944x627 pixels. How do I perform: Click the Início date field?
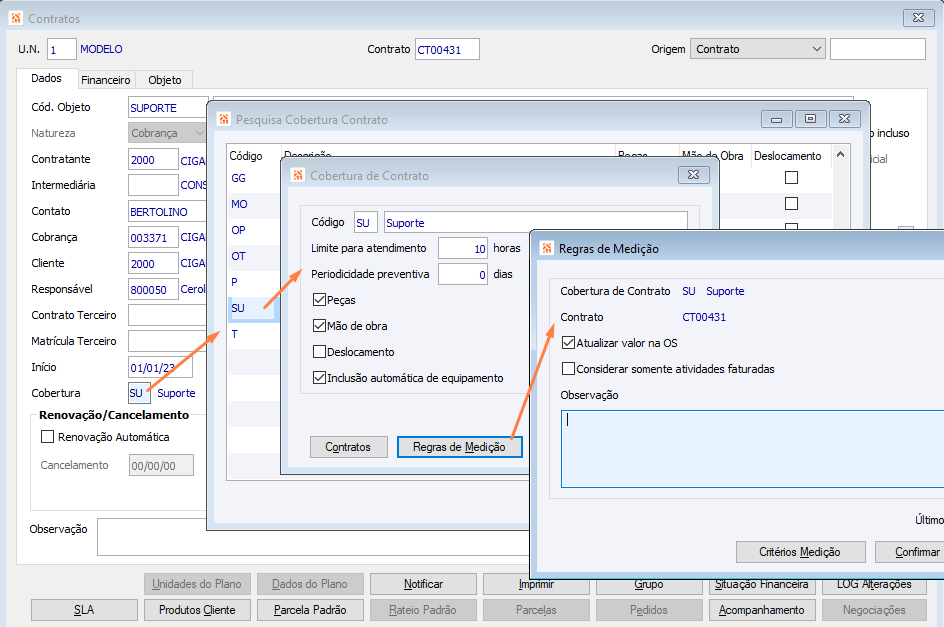pos(160,367)
